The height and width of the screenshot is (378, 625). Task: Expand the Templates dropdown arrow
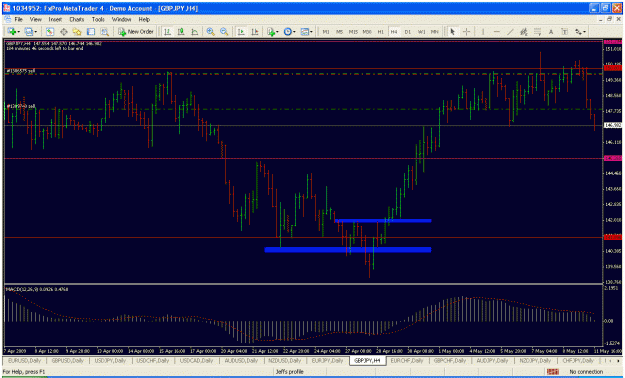pyautogui.click(x=312, y=32)
